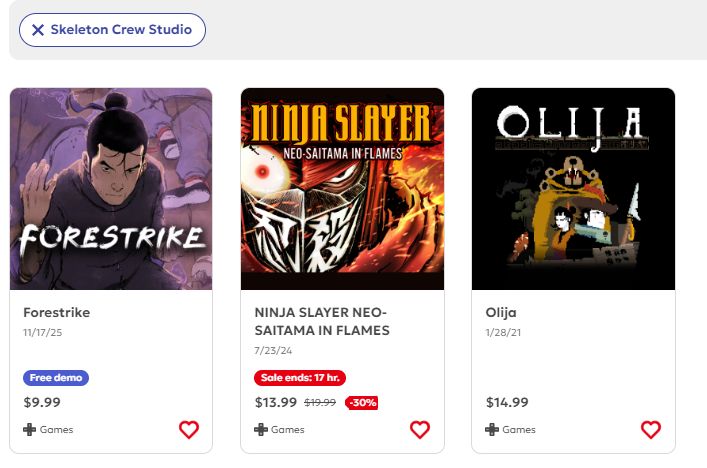
Task: Click the -30% discount badge
Action: [x=361, y=403]
